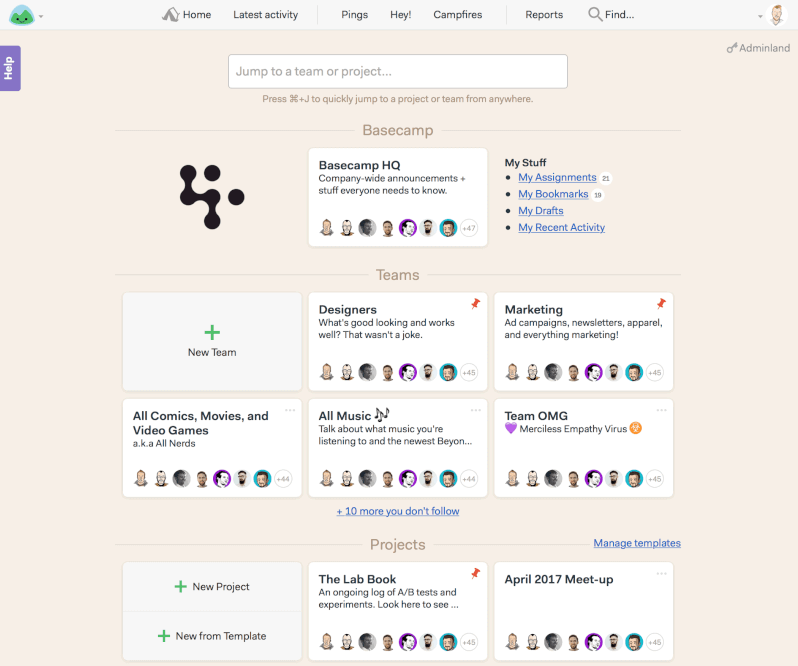Open Adminland
Screen dimensions: 798x666
(x=758, y=48)
